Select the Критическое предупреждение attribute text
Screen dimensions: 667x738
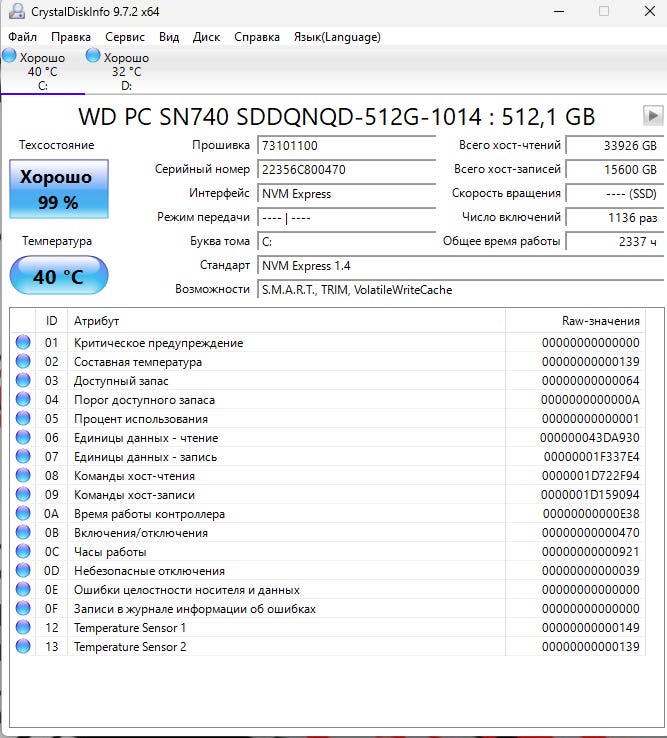[159, 343]
